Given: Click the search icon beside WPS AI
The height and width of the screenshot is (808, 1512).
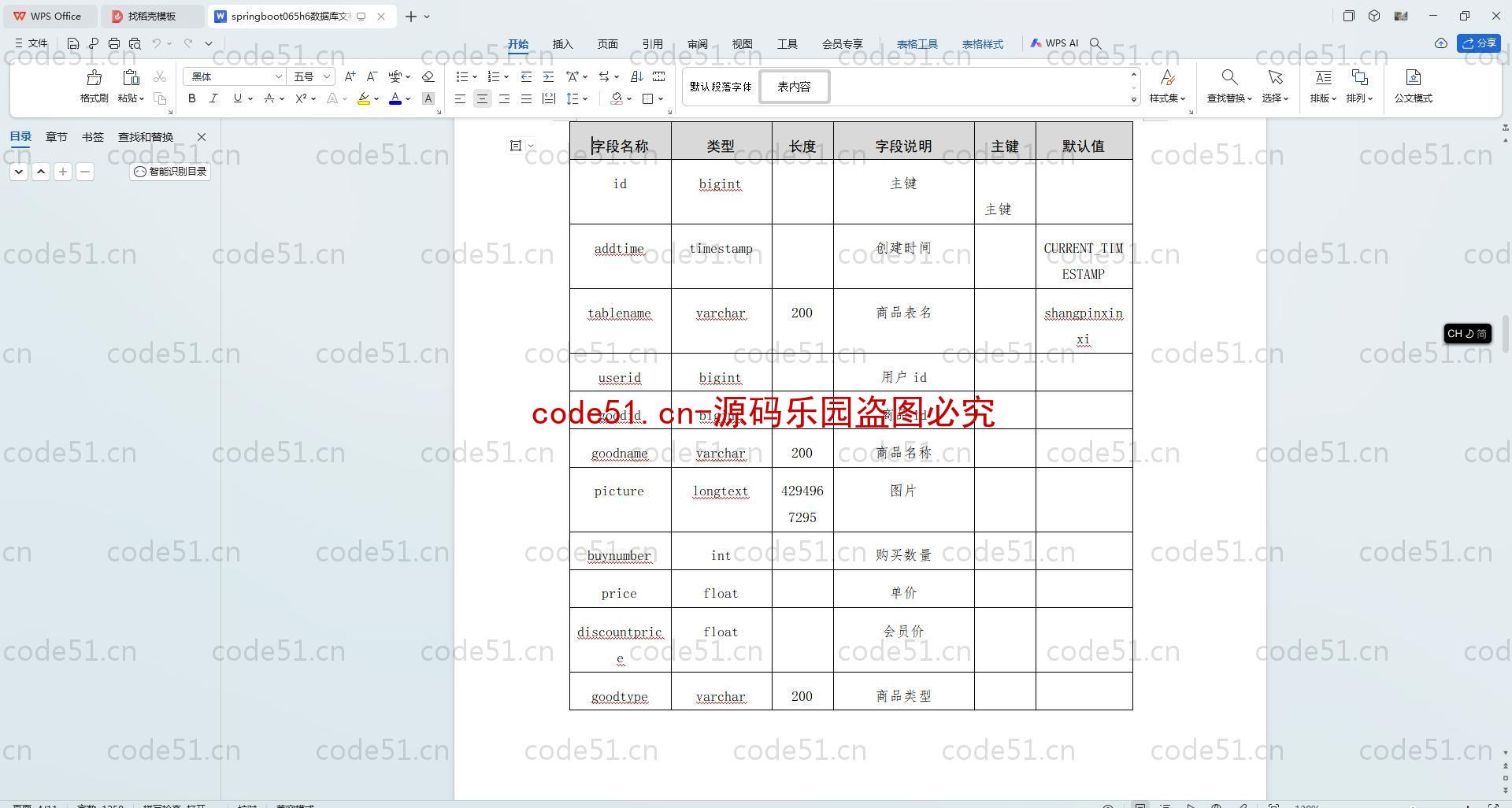Looking at the screenshot, I should (x=1095, y=43).
